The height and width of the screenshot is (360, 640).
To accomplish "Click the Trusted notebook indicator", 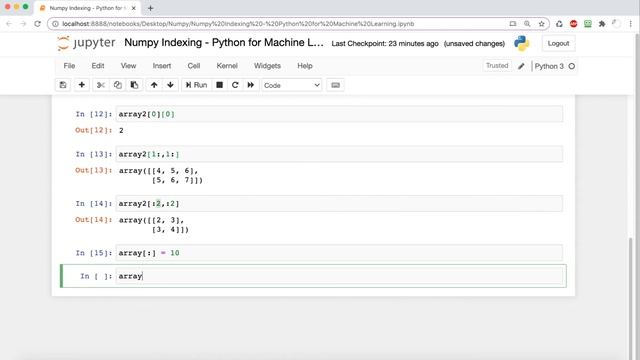I will [x=497, y=66].
